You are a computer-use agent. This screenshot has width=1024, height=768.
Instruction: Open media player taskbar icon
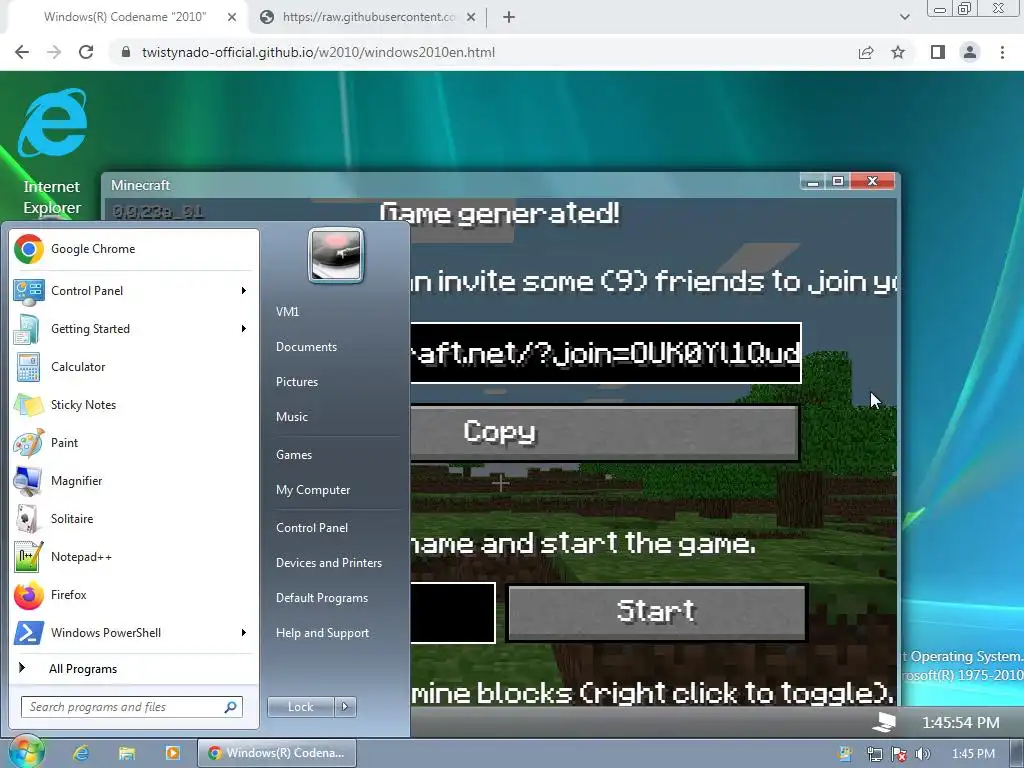point(172,753)
